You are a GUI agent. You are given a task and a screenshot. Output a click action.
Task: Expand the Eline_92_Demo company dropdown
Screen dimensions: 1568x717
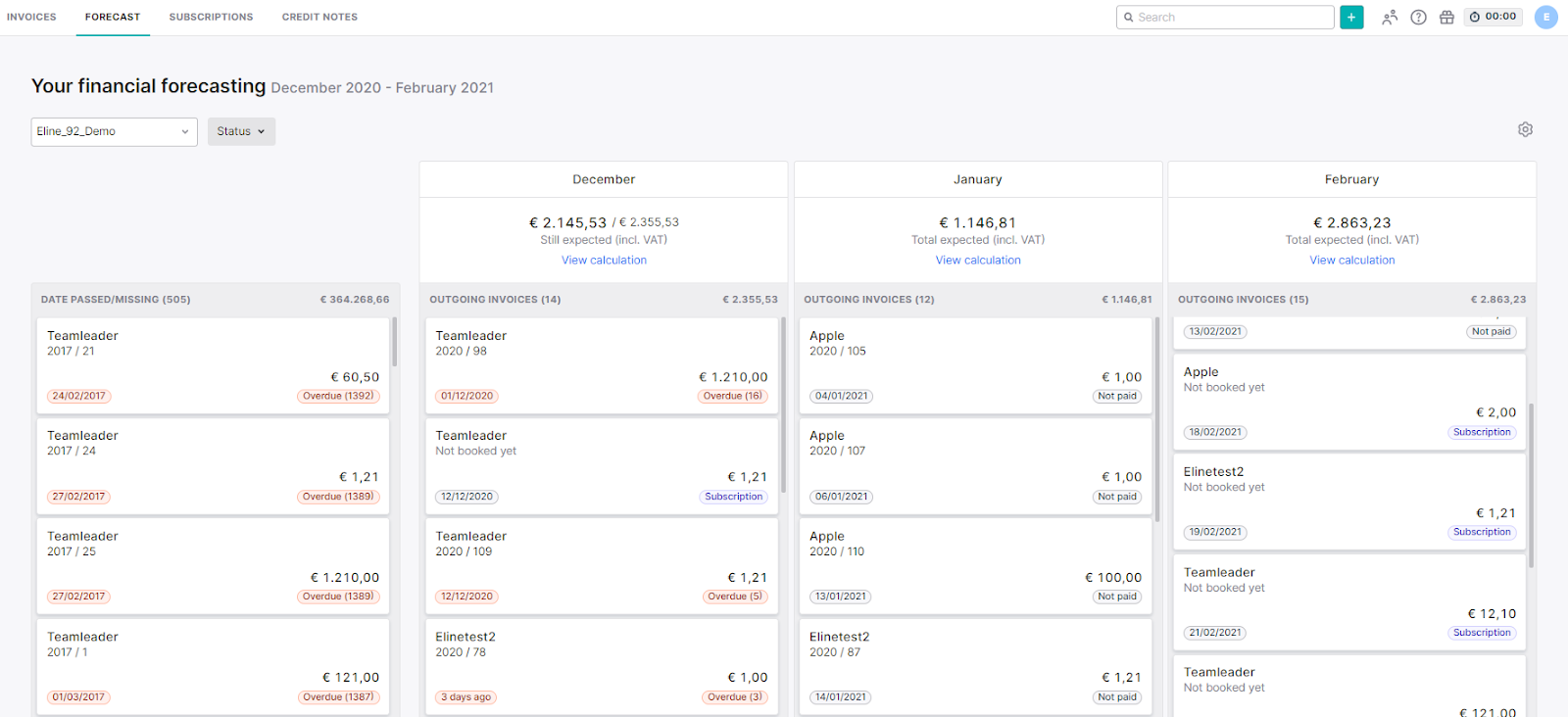(114, 131)
